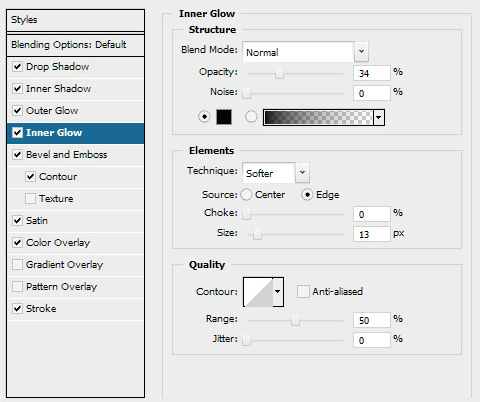Open the Pattern Overlay settings
The image size is (480, 402).
point(61,287)
